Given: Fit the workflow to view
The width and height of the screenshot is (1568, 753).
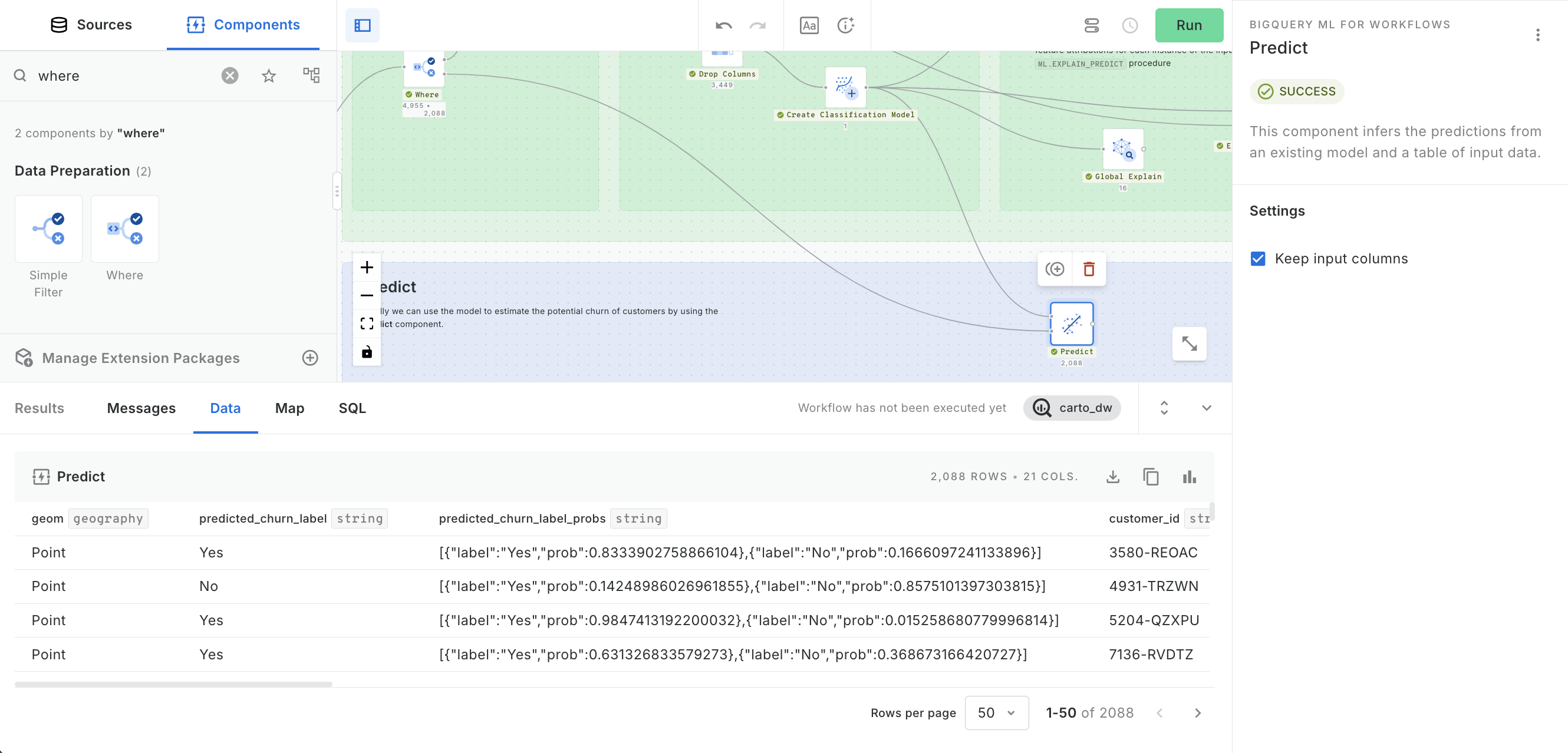Looking at the screenshot, I should [367, 323].
